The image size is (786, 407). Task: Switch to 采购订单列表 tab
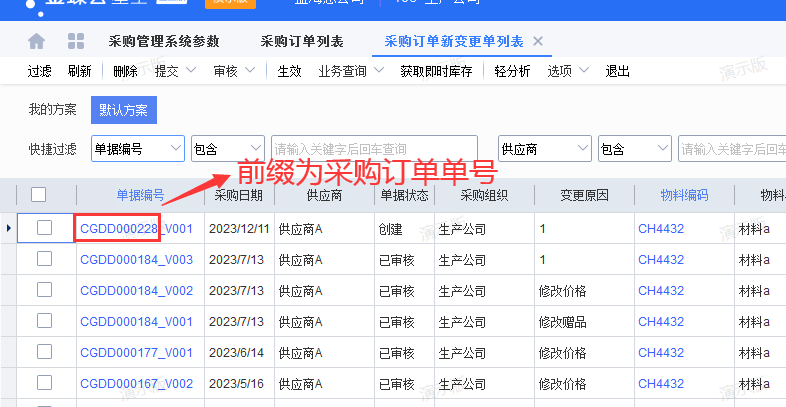tap(302, 41)
